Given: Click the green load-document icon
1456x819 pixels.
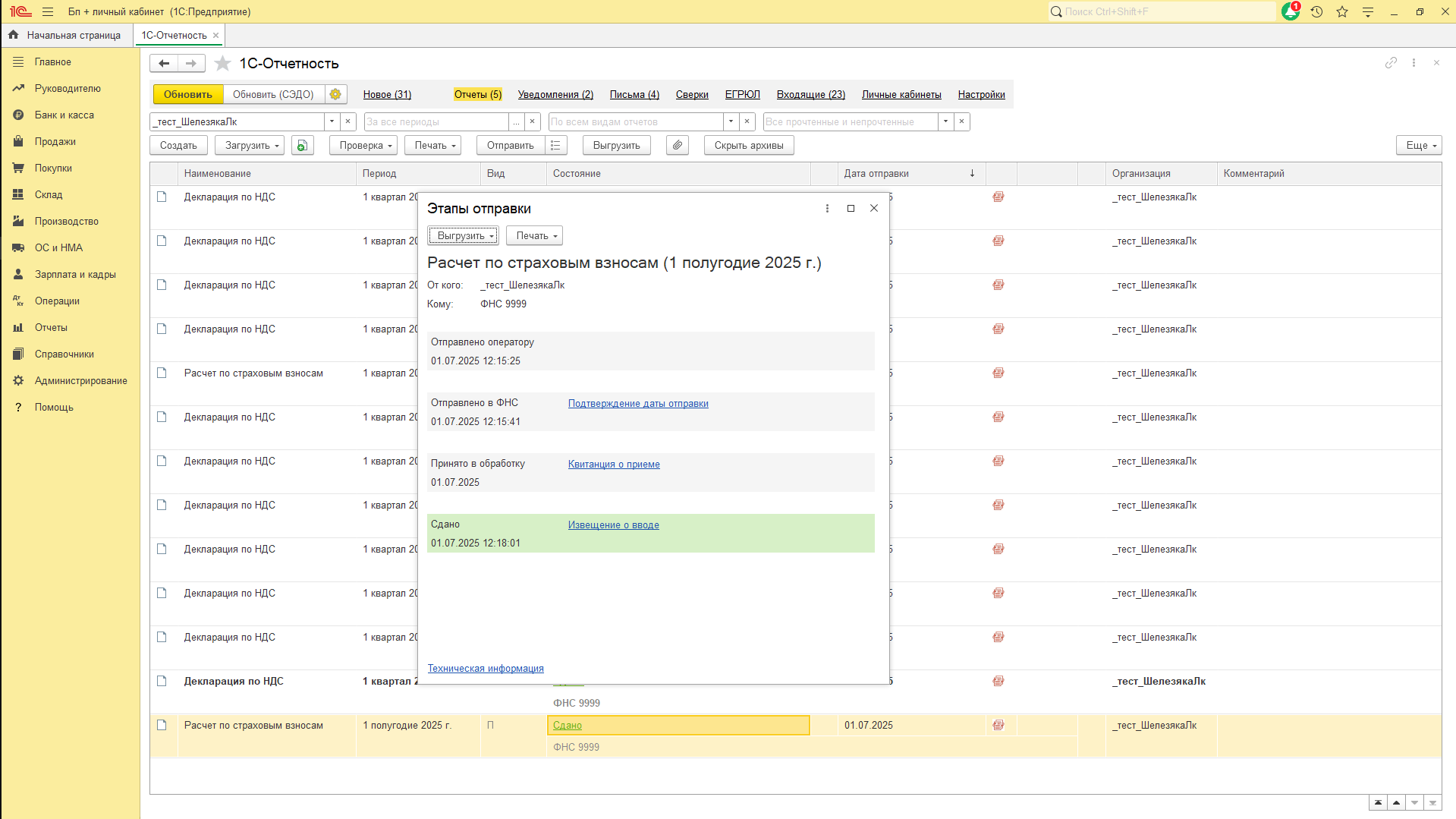Looking at the screenshot, I should point(302,145).
